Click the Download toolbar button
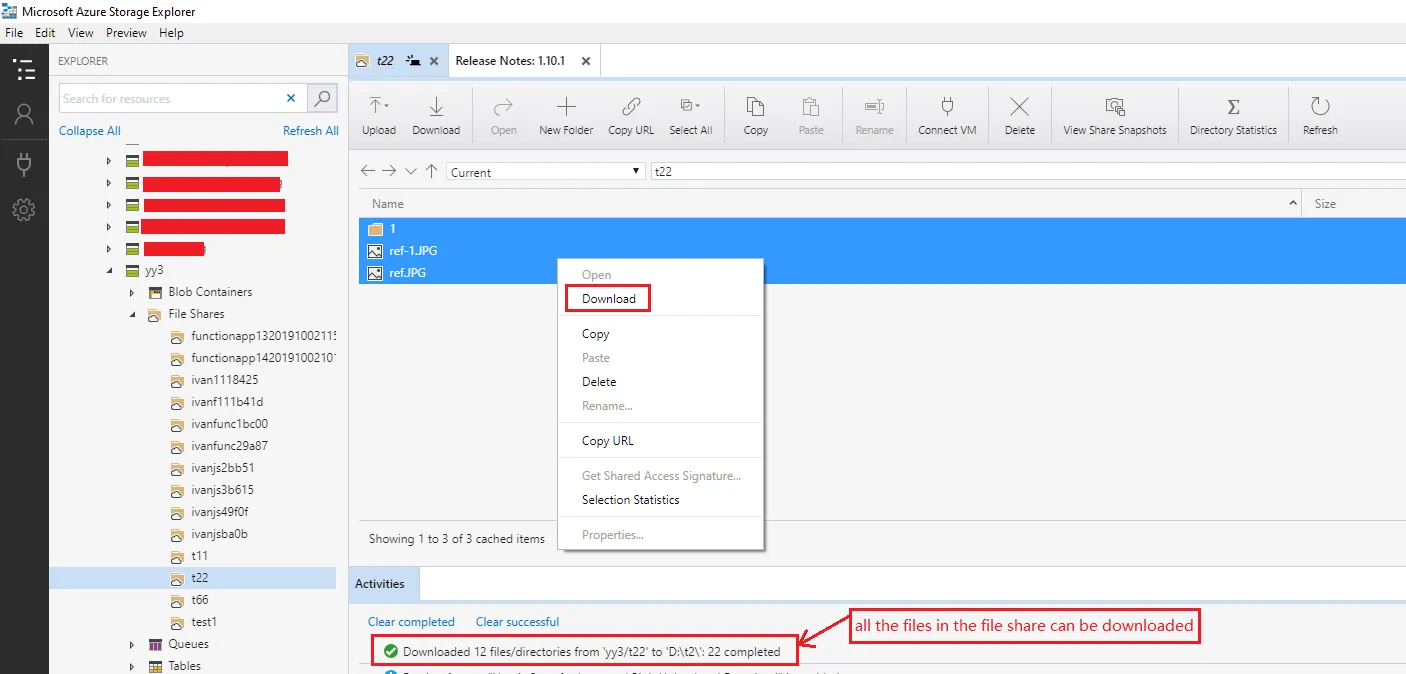The width and height of the screenshot is (1406, 674). (436, 116)
